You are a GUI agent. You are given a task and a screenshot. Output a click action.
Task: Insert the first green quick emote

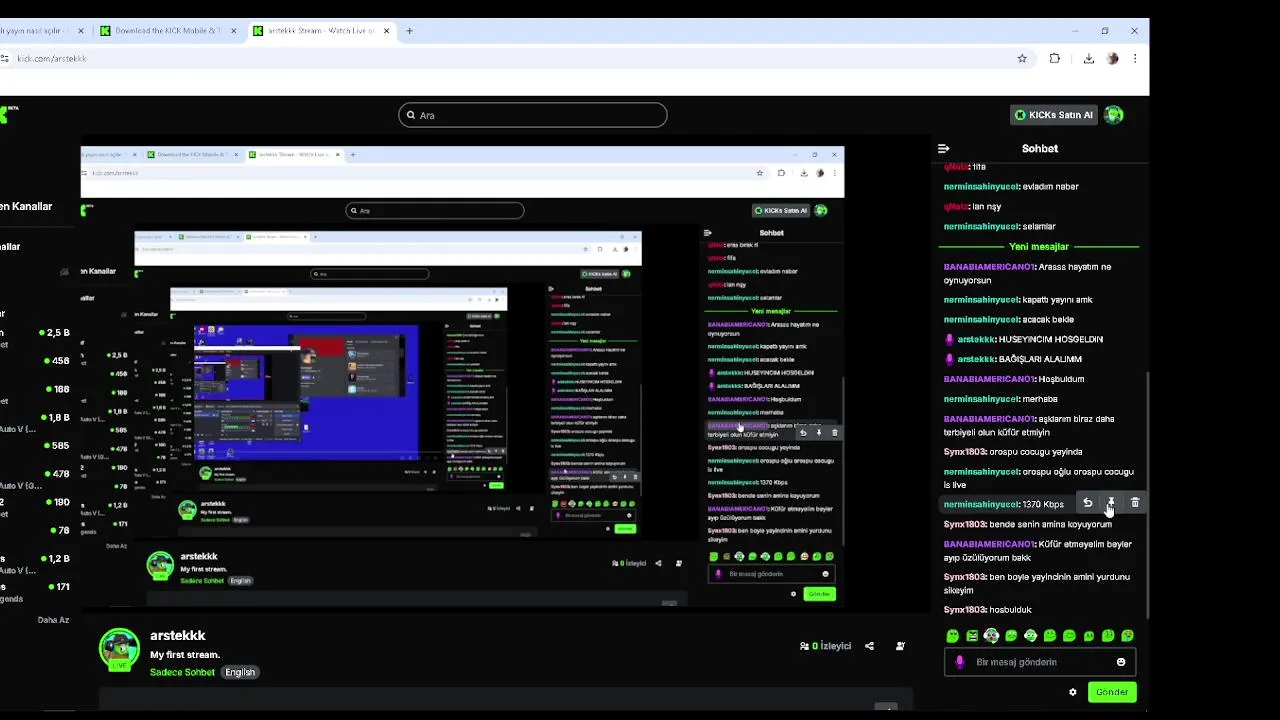pos(952,636)
